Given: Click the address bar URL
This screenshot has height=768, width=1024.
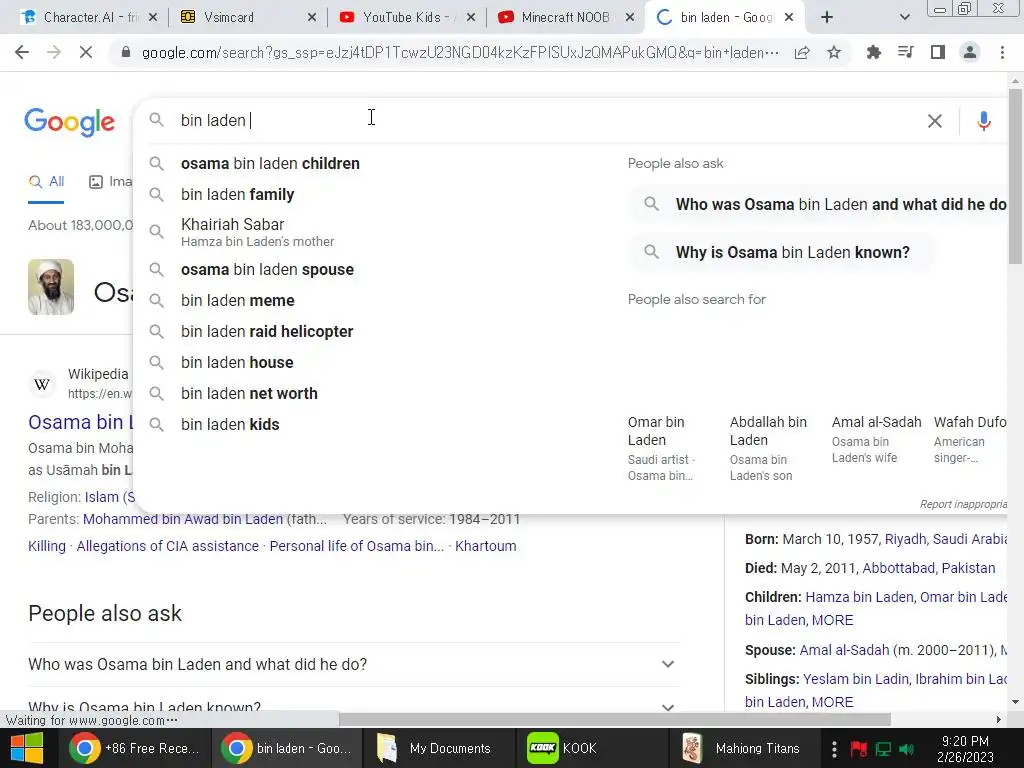Looking at the screenshot, I should (460, 53).
